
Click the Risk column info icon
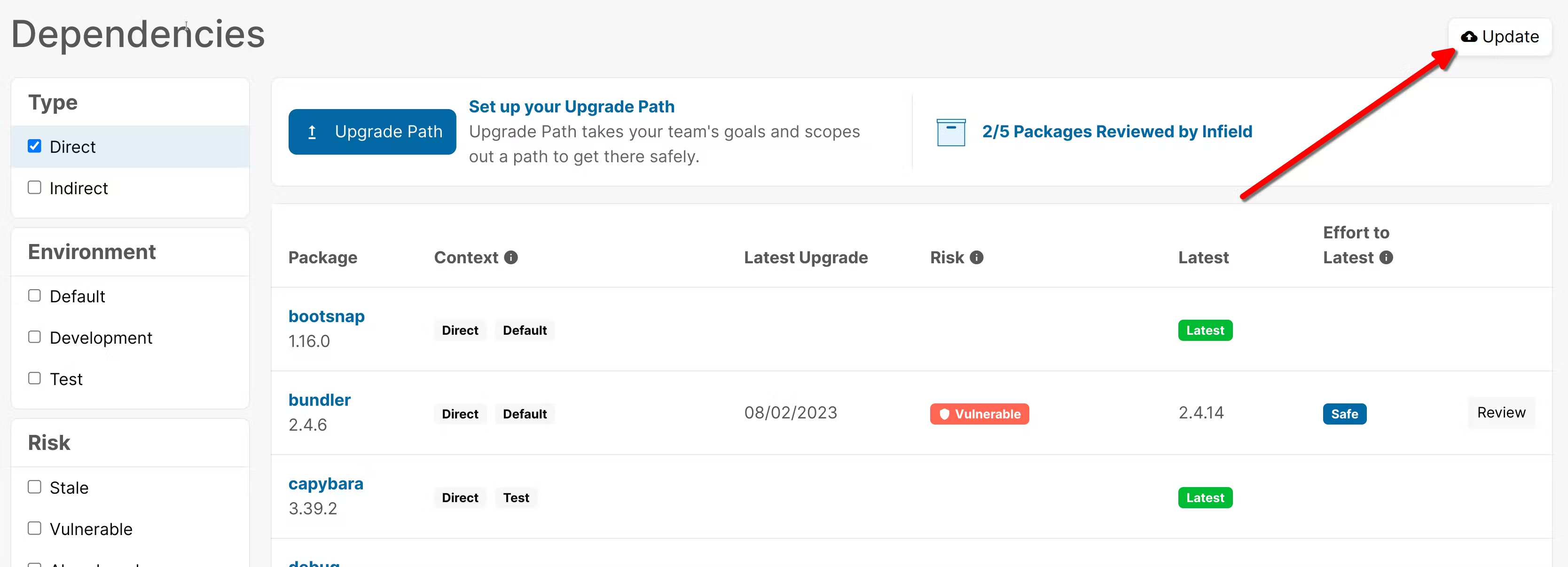pyautogui.click(x=976, y=258)
